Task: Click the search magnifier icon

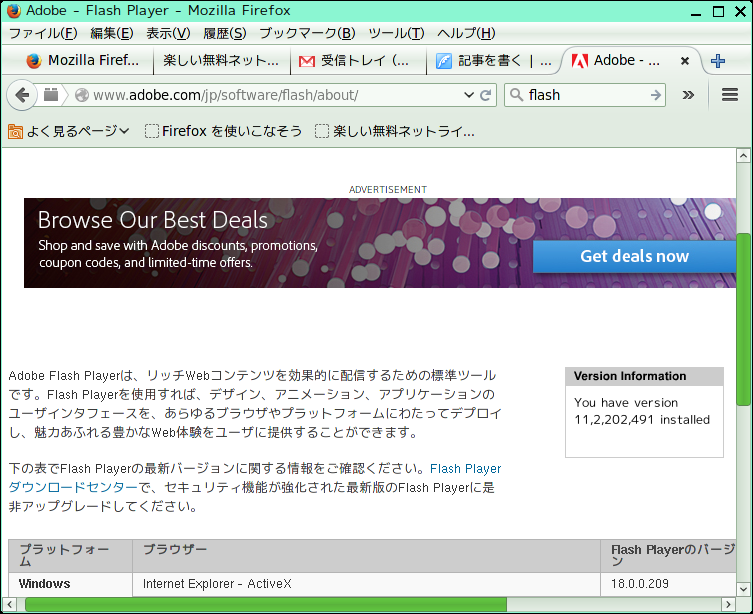Action: [517, 95]
